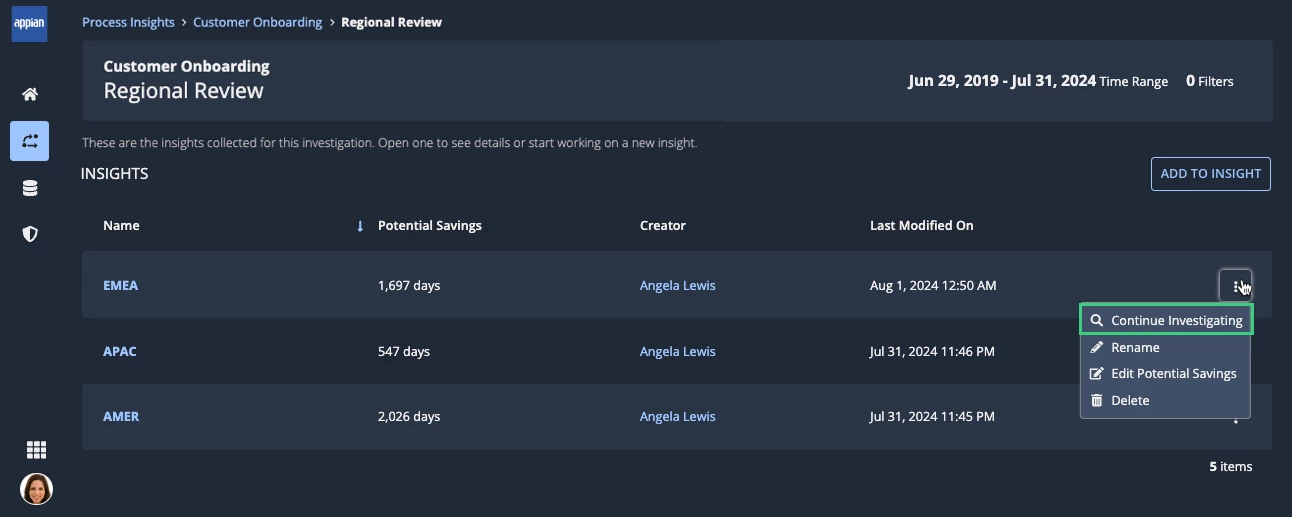Click the user profile avatar
1292x517 pixels.
[36, 489]
